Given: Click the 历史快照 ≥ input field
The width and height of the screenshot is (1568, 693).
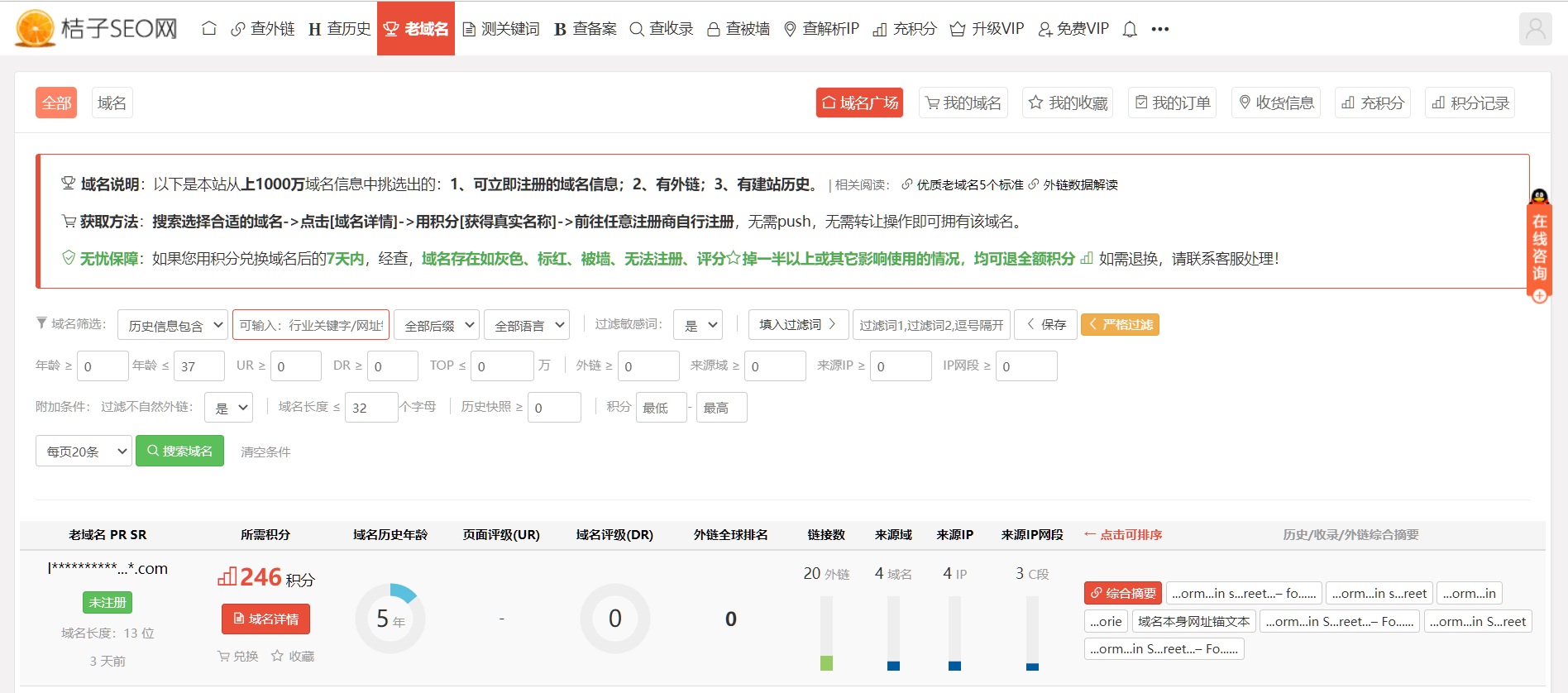Looking at the screenshot, I should click(554, 408).
